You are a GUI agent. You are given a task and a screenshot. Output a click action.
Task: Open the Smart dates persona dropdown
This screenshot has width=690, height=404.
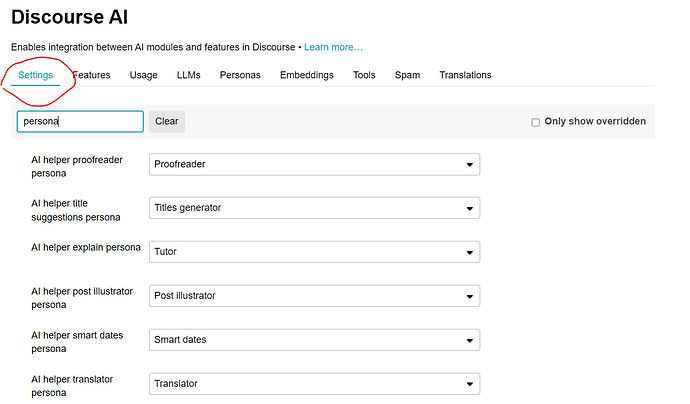click(x=314, y=340)
